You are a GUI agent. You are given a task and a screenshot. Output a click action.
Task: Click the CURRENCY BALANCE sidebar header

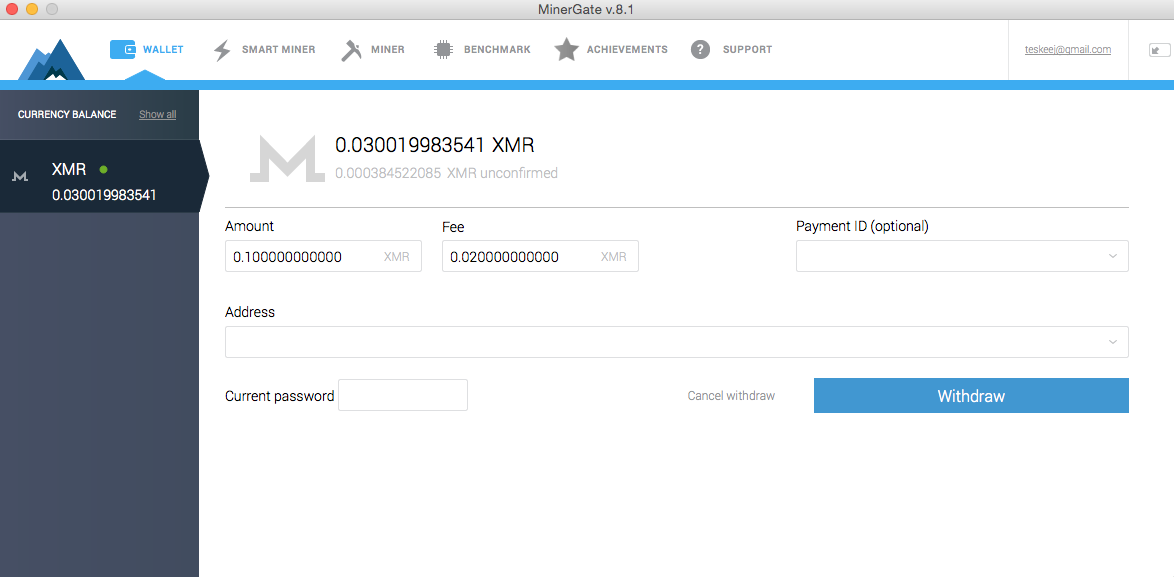[67, 115]
